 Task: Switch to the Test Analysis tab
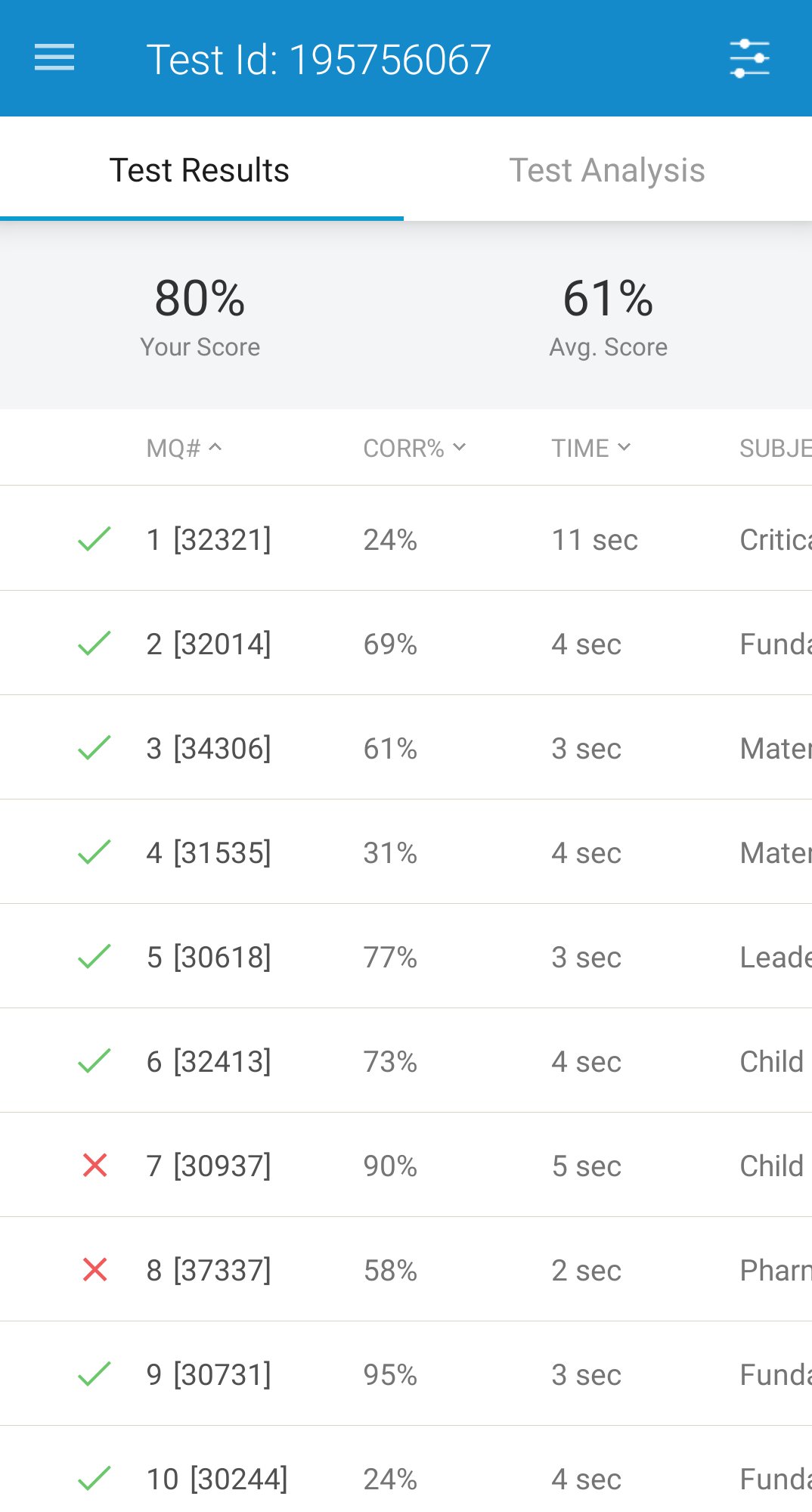click(x=607, y=170)
